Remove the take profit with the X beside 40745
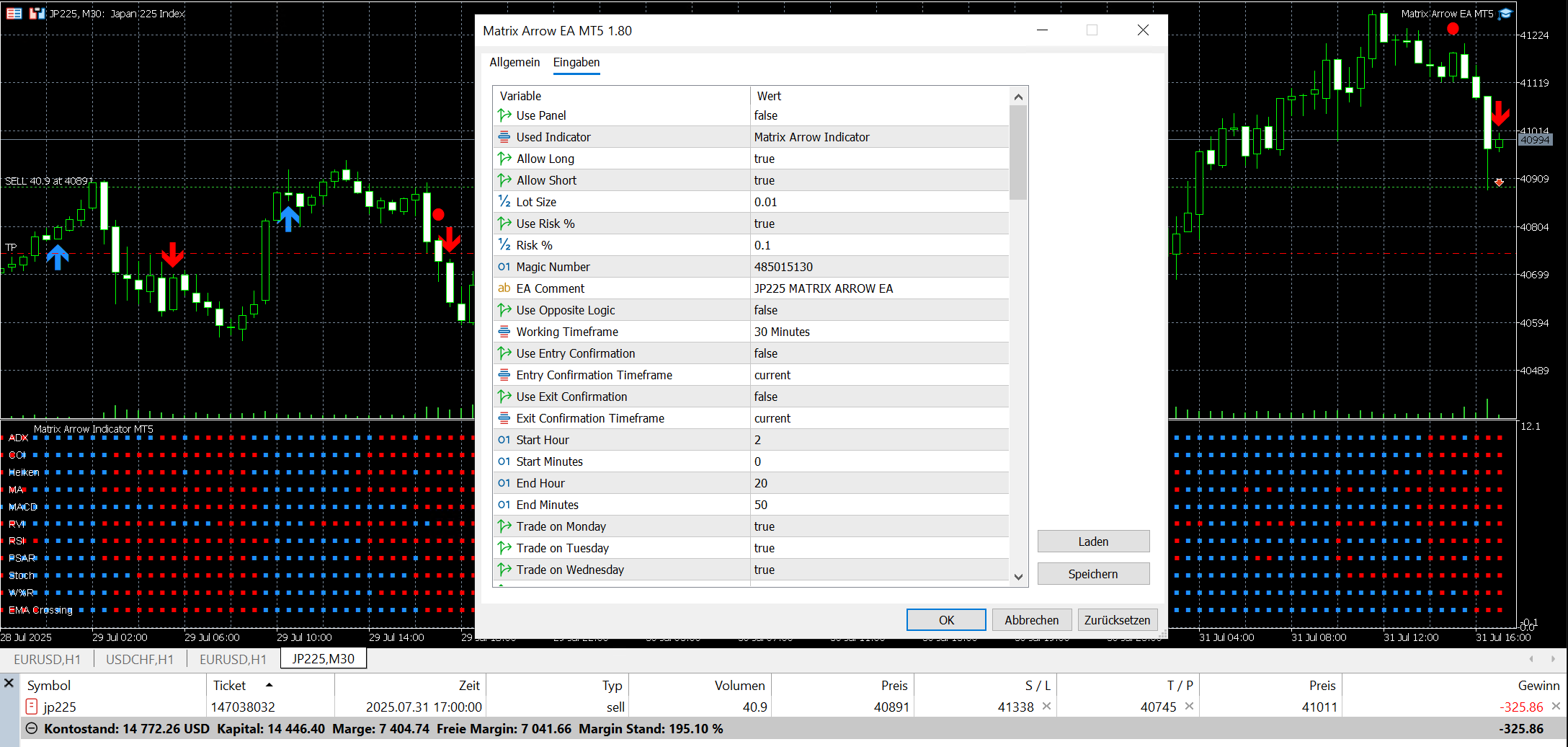 click(x=1189, y=707)
